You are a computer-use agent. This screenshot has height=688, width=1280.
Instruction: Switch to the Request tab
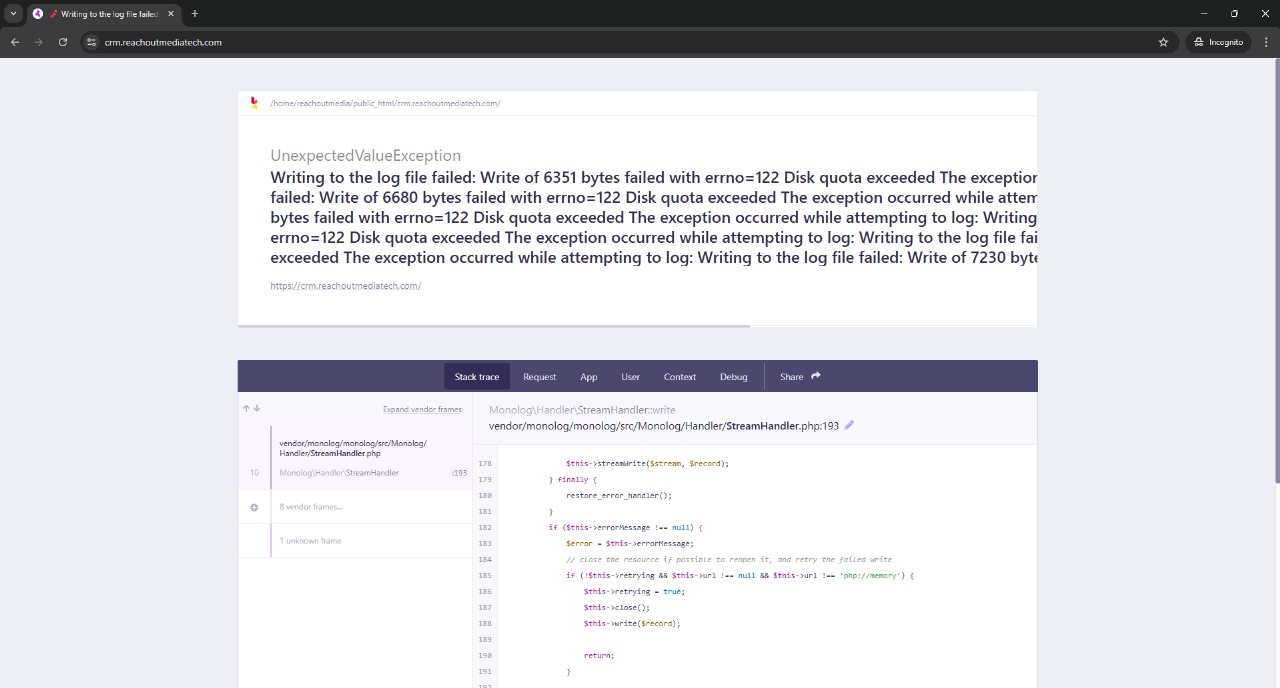(539, 377)
